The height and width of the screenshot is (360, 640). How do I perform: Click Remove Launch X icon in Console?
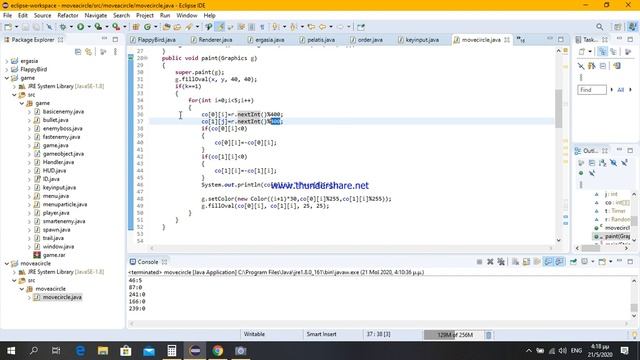490,262
